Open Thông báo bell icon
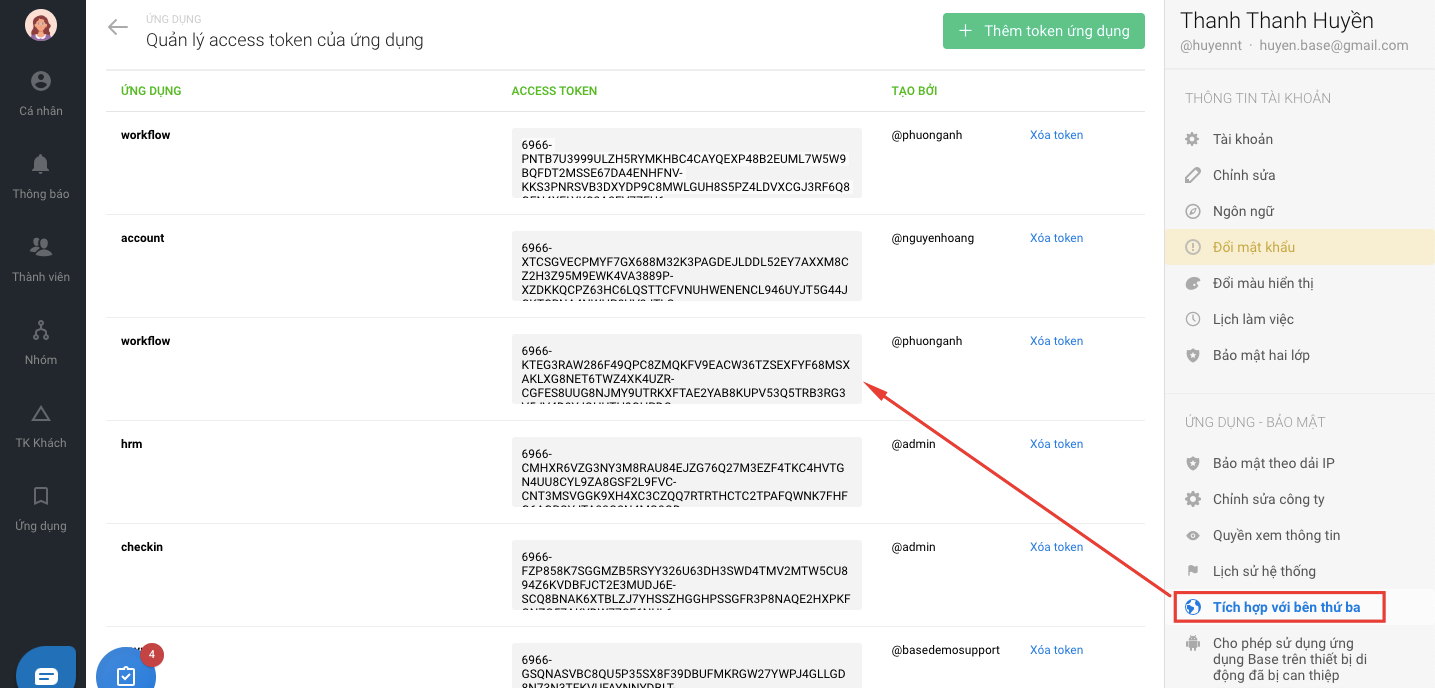 (41, 164)
